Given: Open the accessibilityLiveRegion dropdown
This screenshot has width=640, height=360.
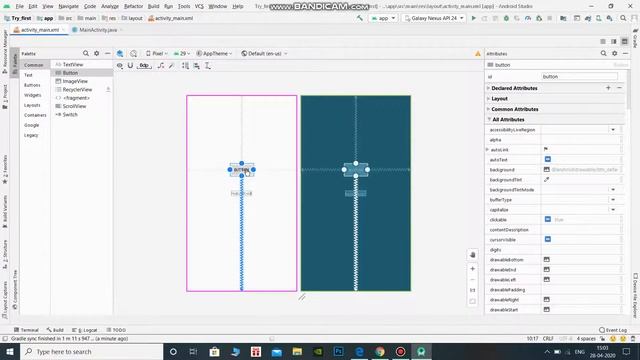Looking at the screenshot, I should [613, 130].
